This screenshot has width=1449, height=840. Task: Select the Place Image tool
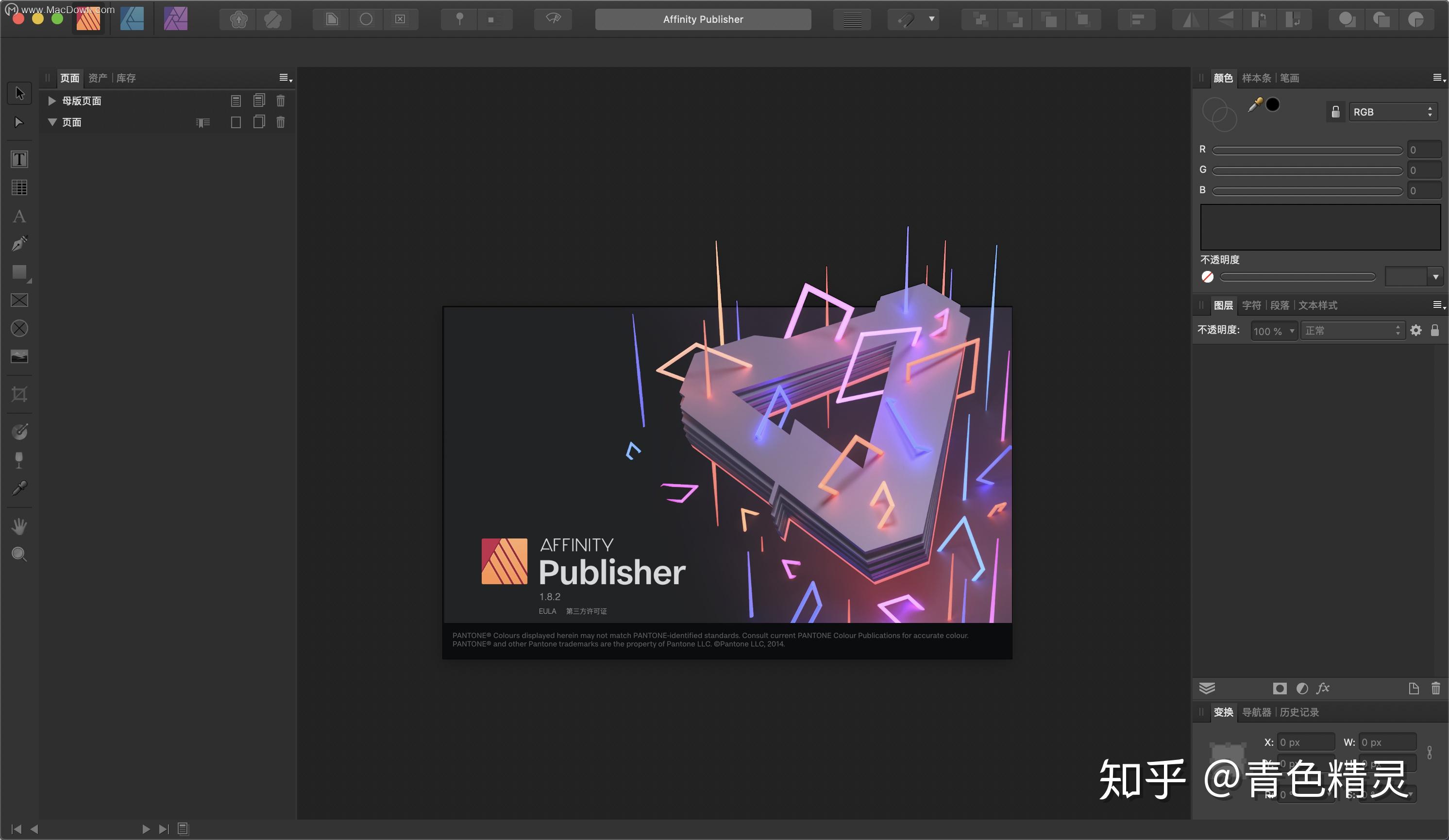tap(19, 356)
